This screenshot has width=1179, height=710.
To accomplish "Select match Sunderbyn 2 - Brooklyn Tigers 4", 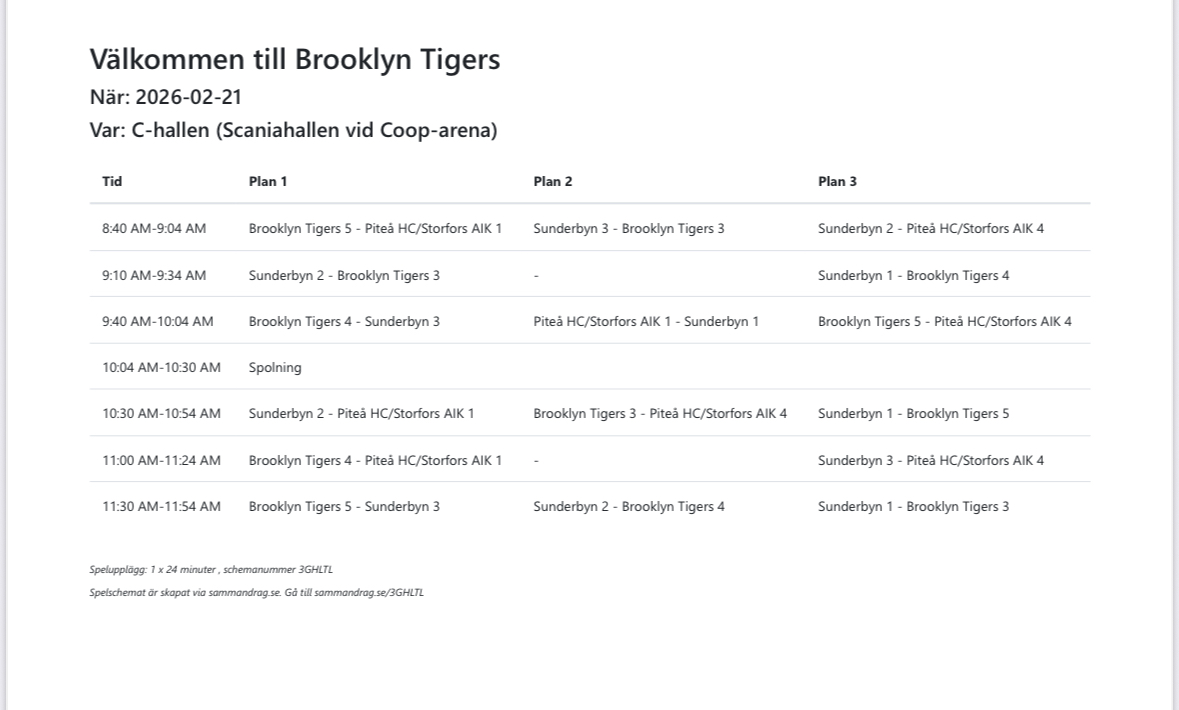I will (x=629, y=507).
